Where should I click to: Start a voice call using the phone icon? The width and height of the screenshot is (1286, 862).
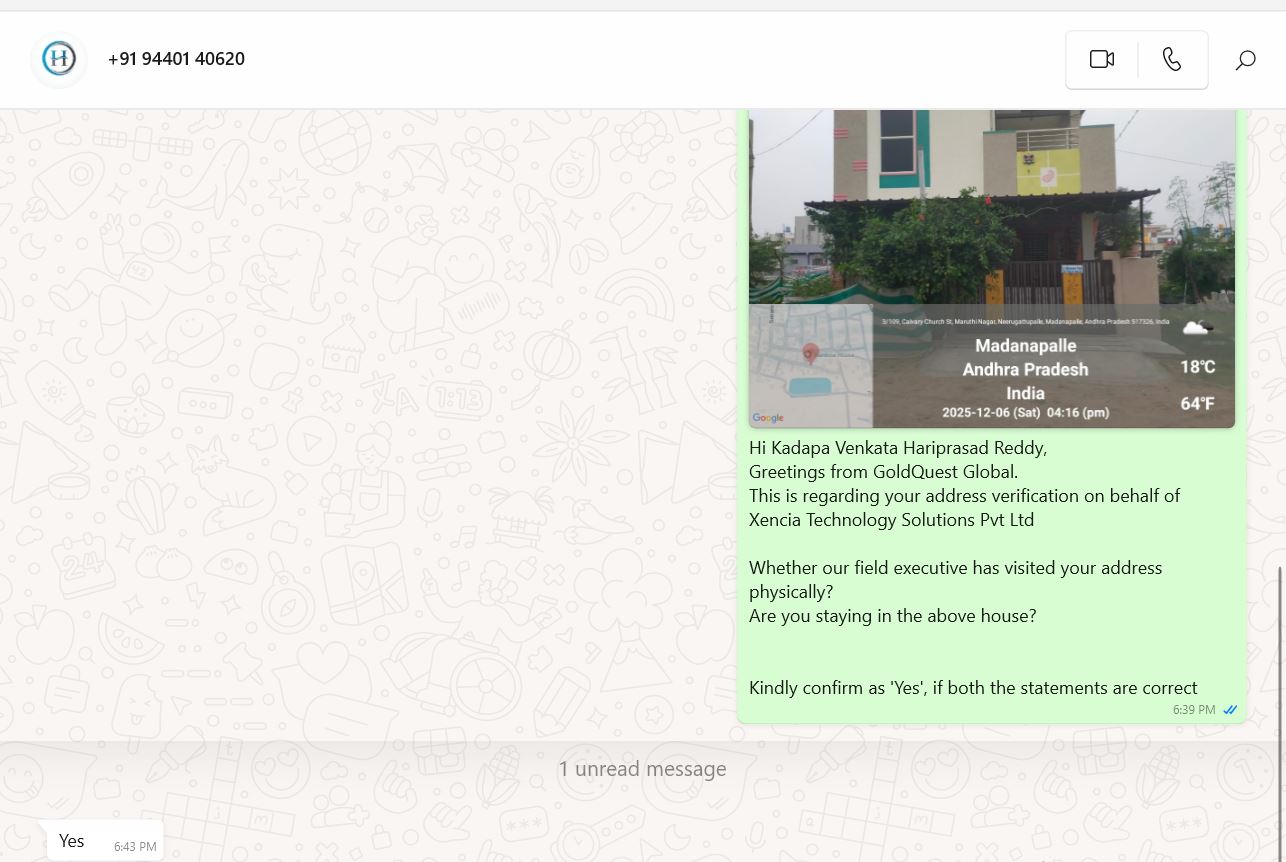(1172, 60)
